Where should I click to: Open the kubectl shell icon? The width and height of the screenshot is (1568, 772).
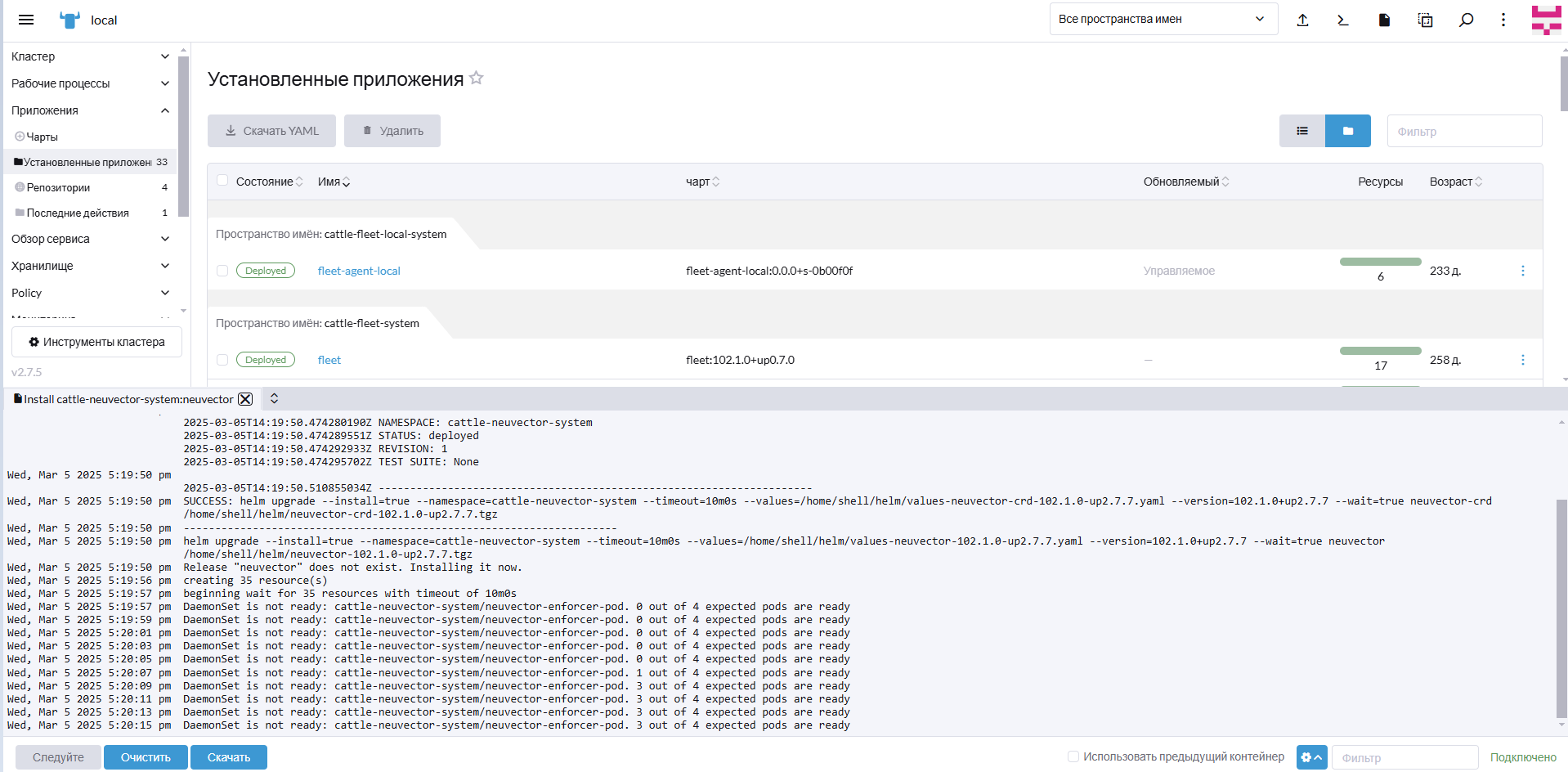[1342, 20]
